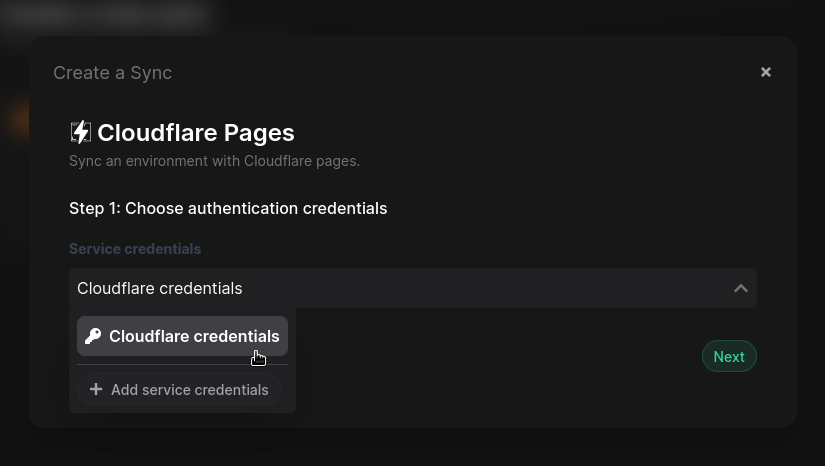Click the plus icon for adding credentials
The height and width of the screenshot is (466, 825).
[96, 389]
